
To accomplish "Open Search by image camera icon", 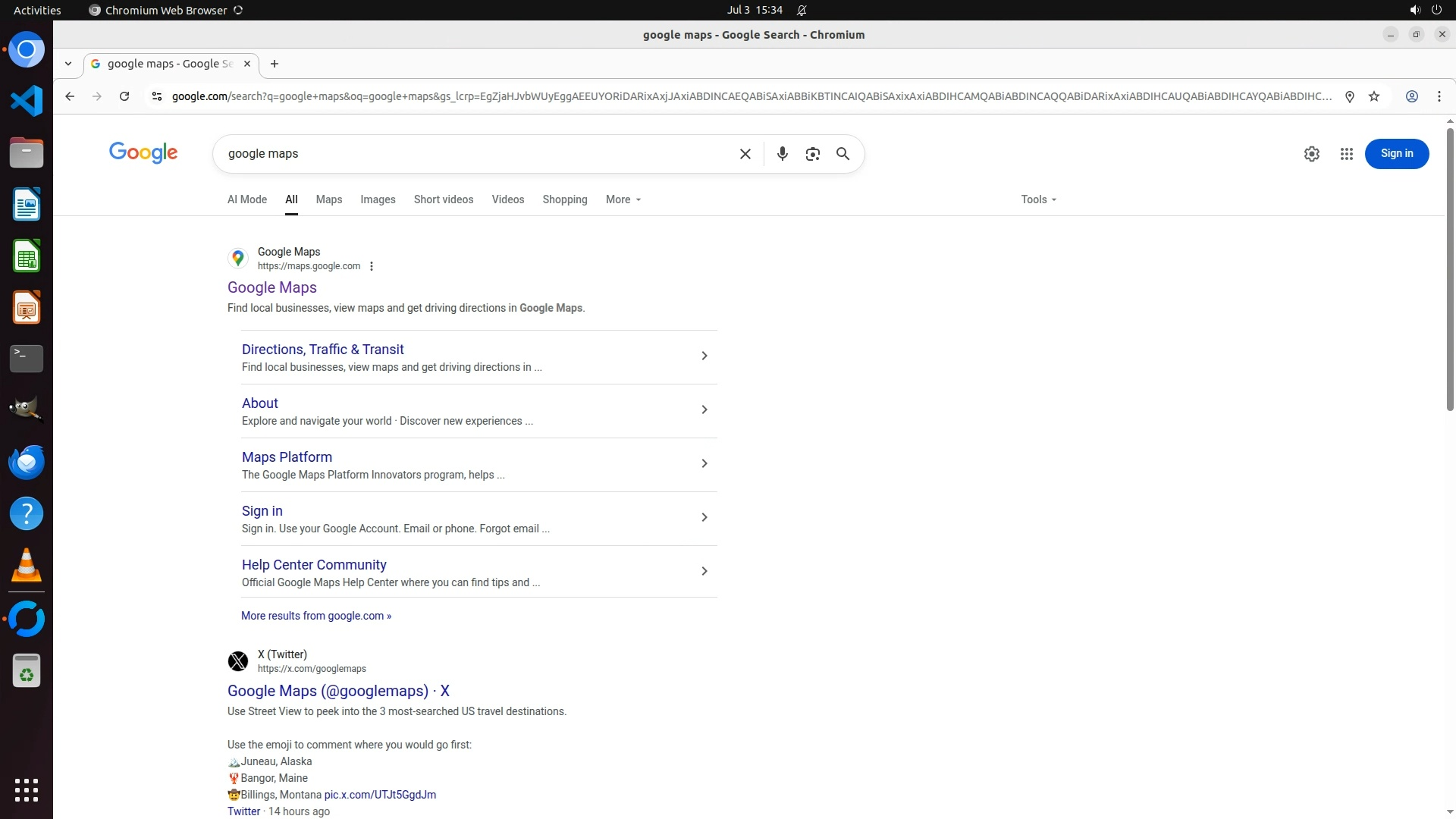I will tap(812, 154).
